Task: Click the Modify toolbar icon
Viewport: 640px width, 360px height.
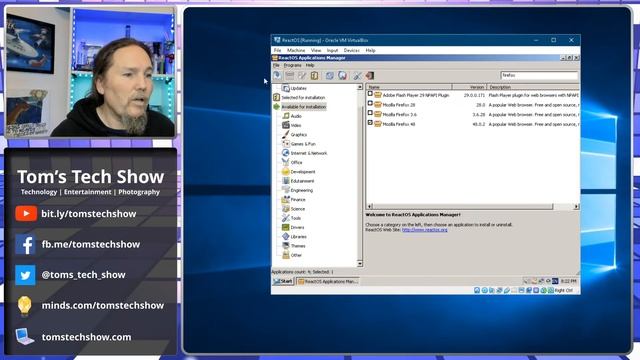Action: click(302, 76)
